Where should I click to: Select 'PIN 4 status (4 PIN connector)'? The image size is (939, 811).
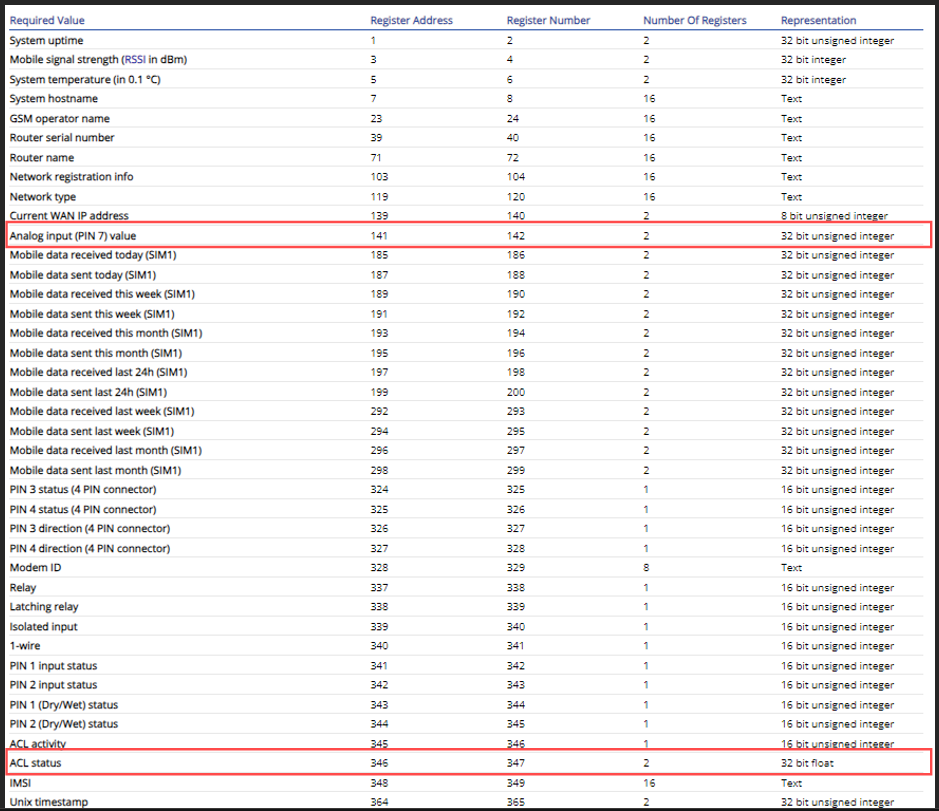click(x=83, y=510)
